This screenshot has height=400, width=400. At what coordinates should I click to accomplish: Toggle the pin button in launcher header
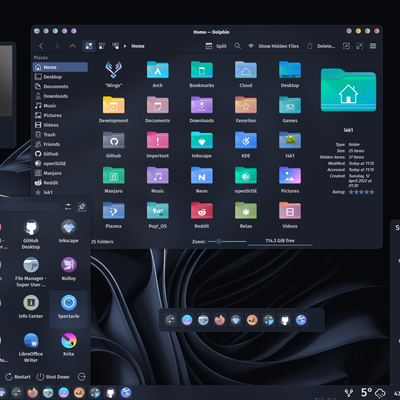82,207
